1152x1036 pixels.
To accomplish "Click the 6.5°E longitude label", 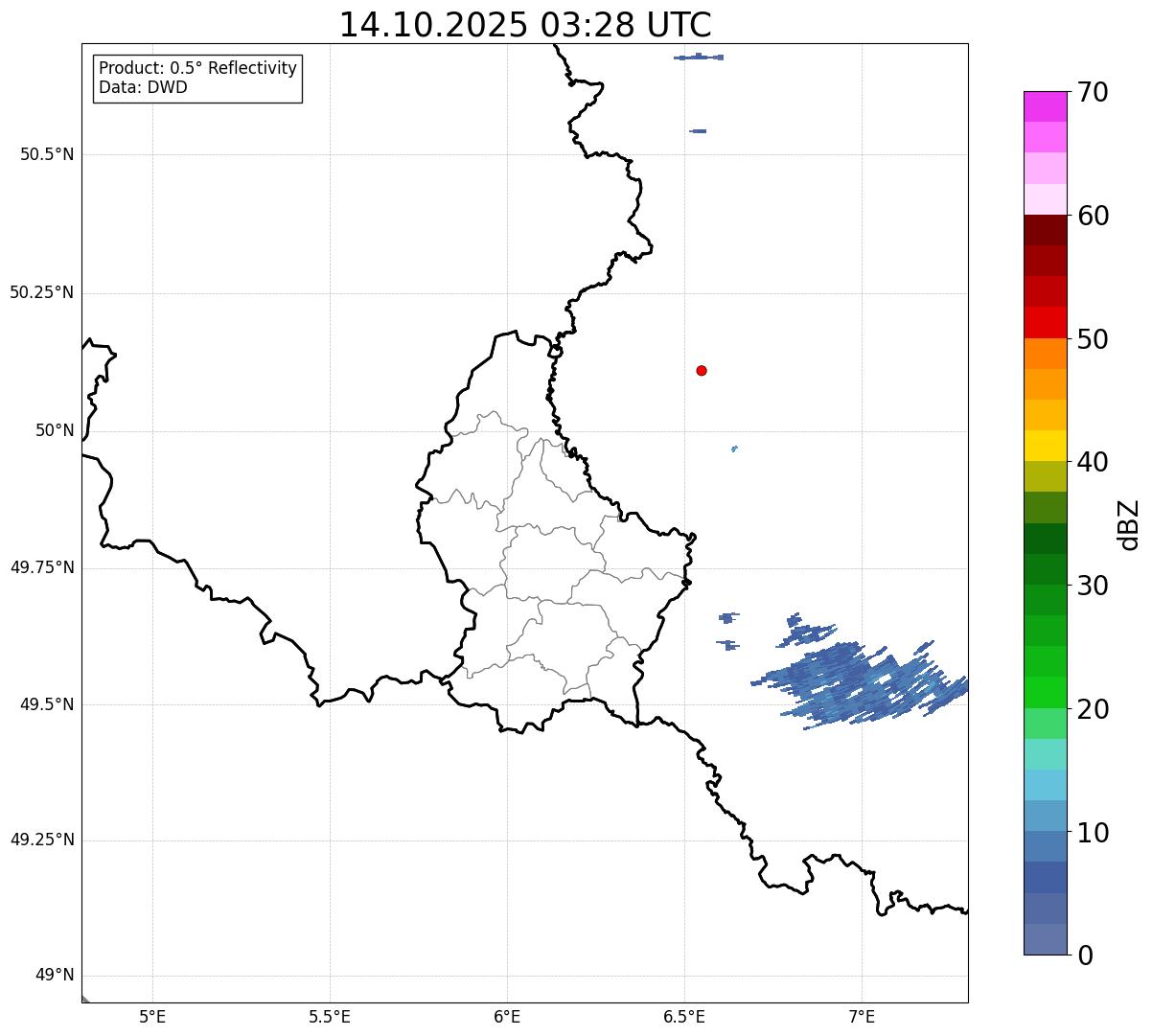I will click(684, 1016).
